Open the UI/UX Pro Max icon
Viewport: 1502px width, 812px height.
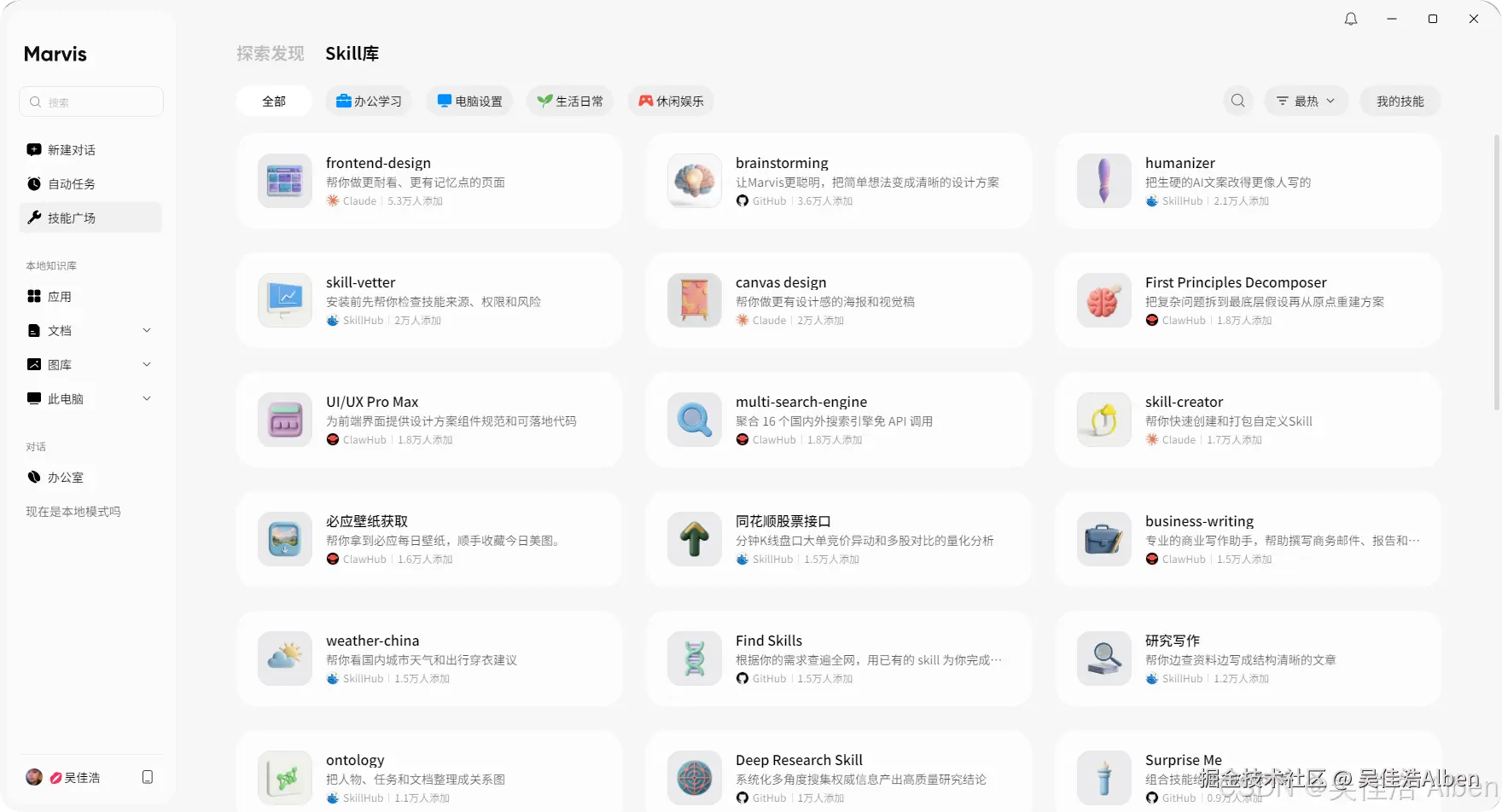(285, 420)
